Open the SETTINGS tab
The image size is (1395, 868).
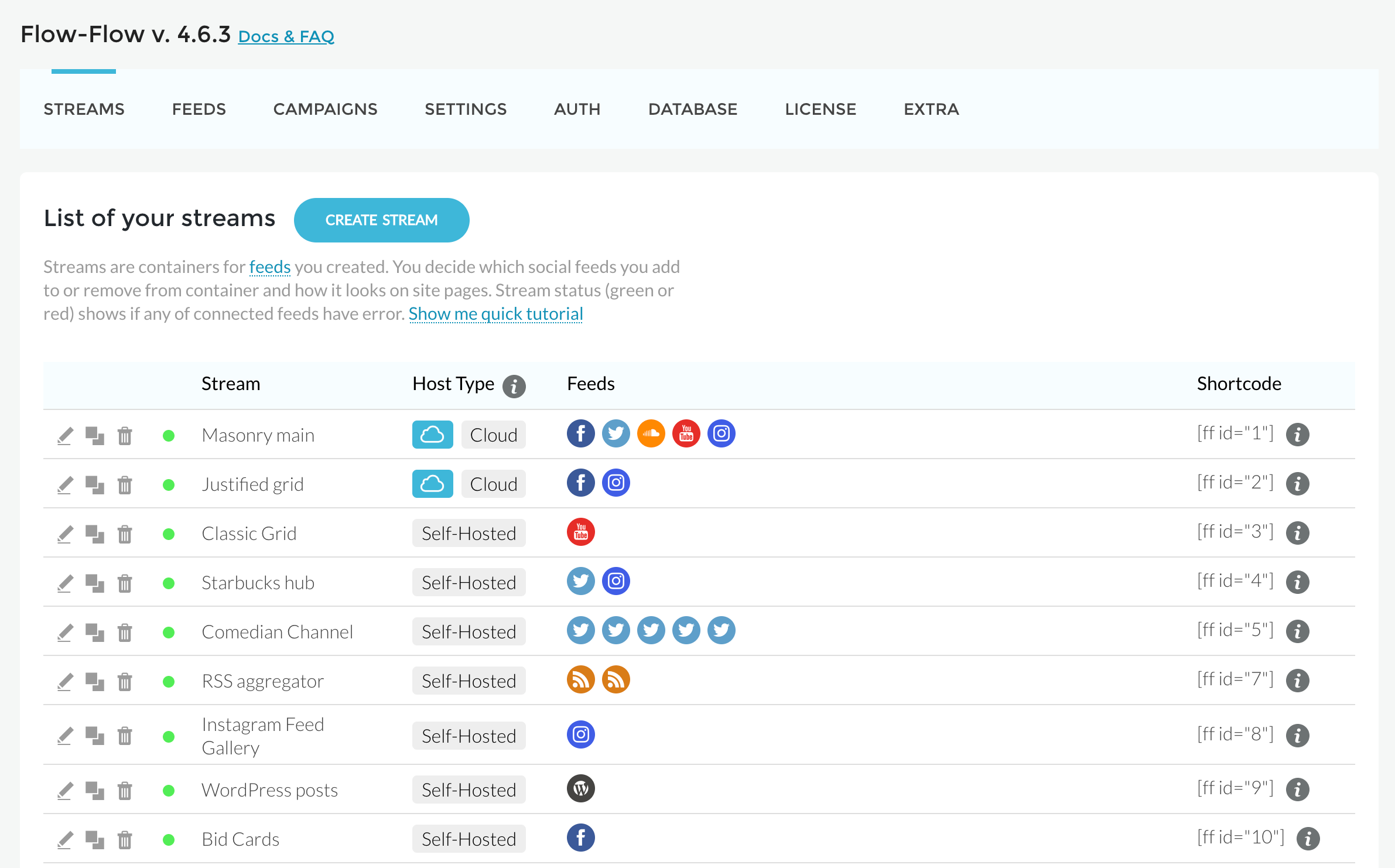click(466, 110)
